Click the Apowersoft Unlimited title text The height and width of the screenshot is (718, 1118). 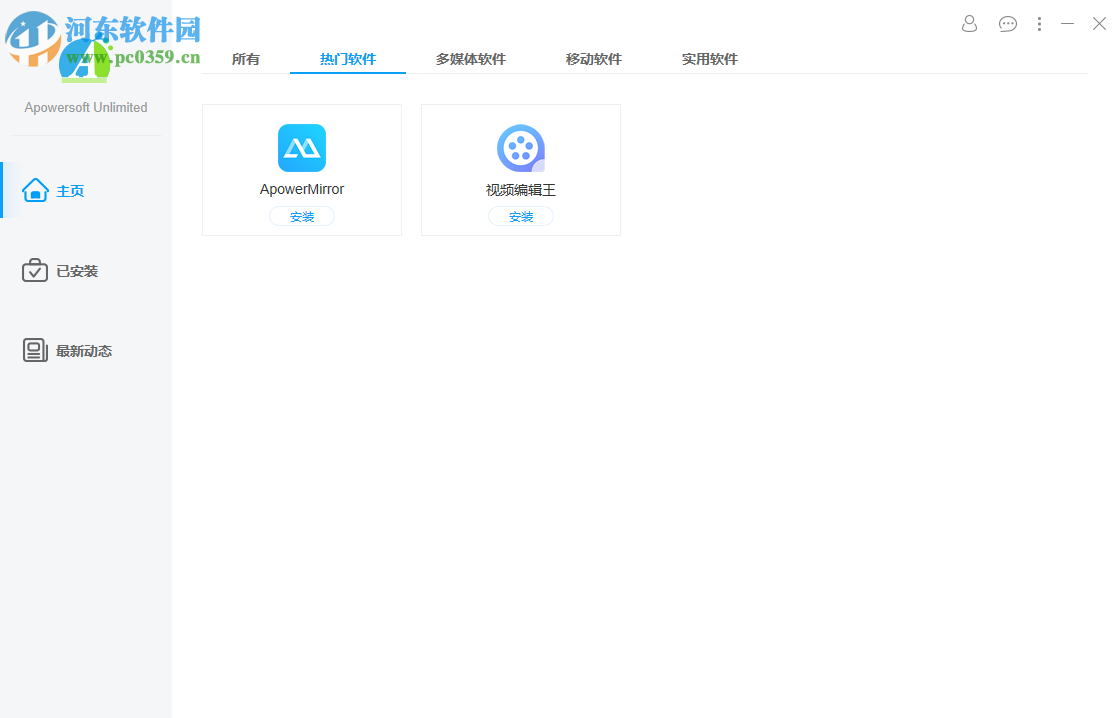point(85,107)
